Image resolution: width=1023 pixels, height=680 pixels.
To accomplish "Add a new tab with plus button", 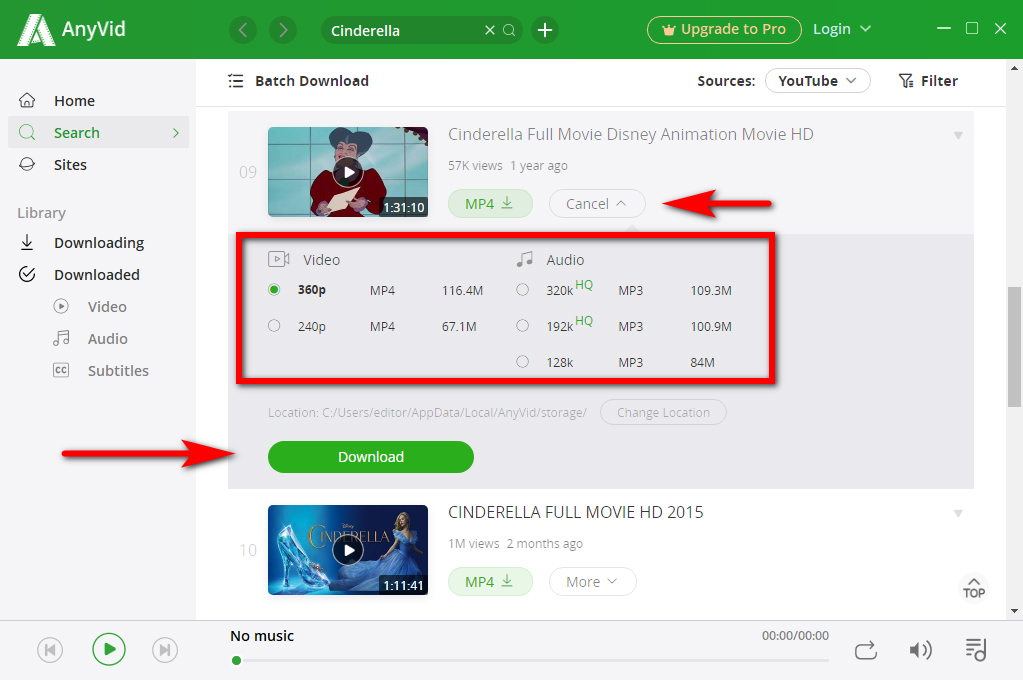I will click(545, 30).
